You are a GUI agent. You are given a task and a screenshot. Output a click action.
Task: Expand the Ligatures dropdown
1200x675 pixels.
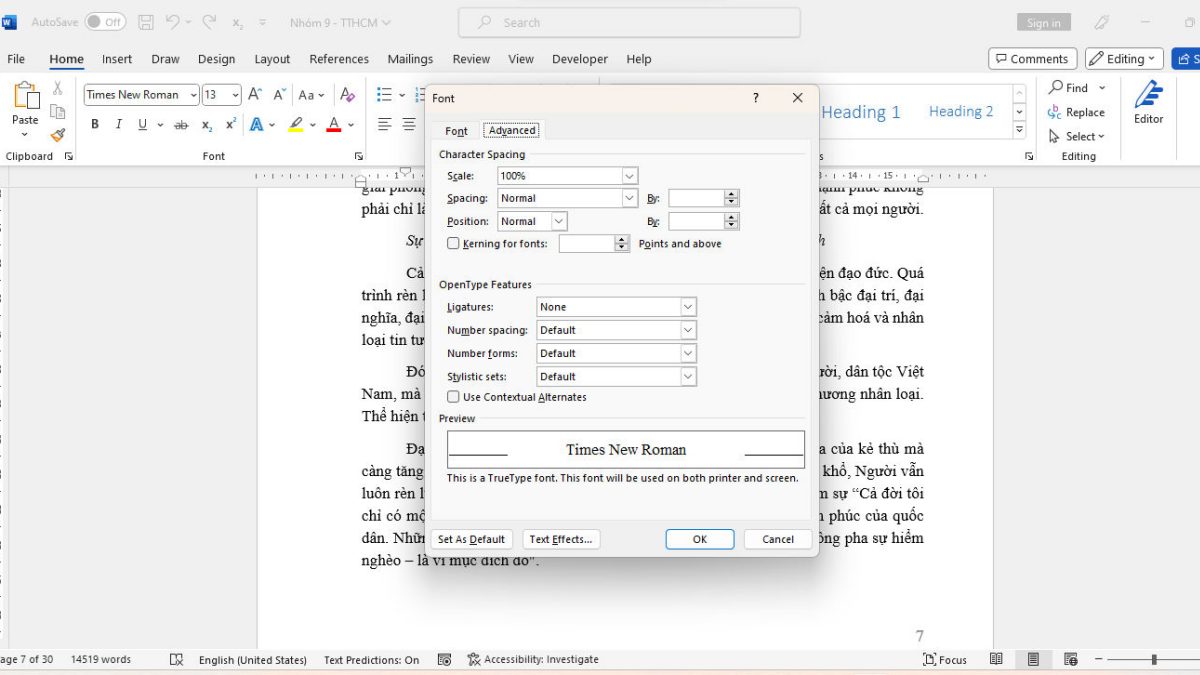(x=688, y=307)
